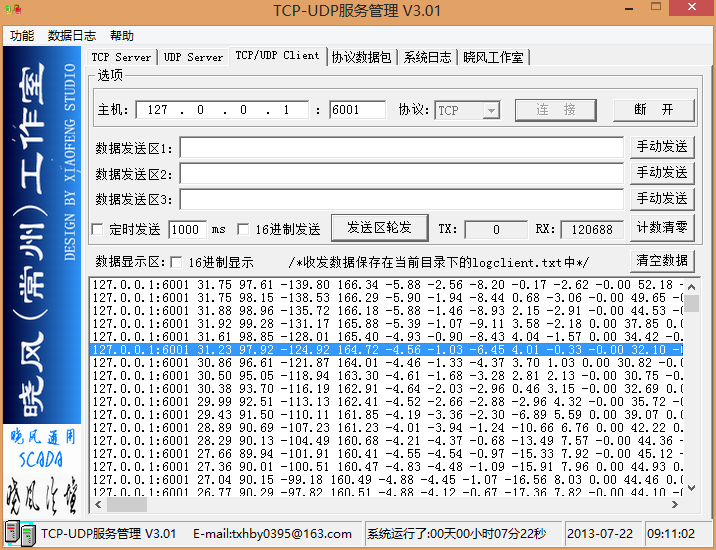This screenshot has width=716, height=550.
Task: Select the data row starting 31.88 98.96
Action: point(386,311)
